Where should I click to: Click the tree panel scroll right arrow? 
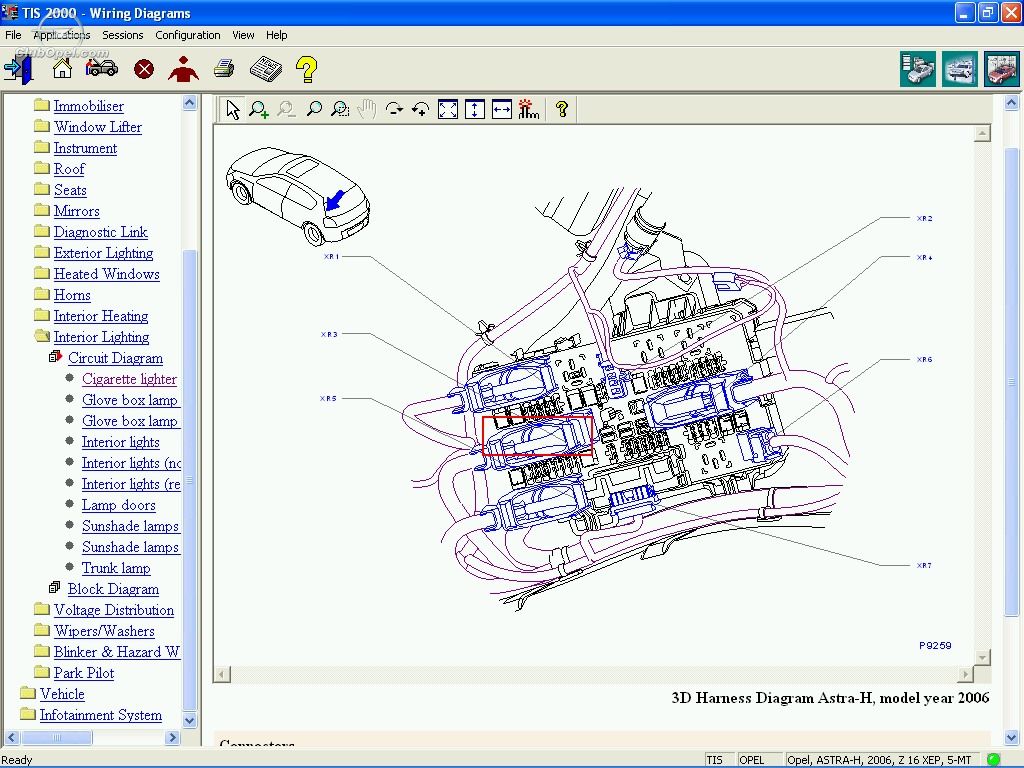coord(172,737)
